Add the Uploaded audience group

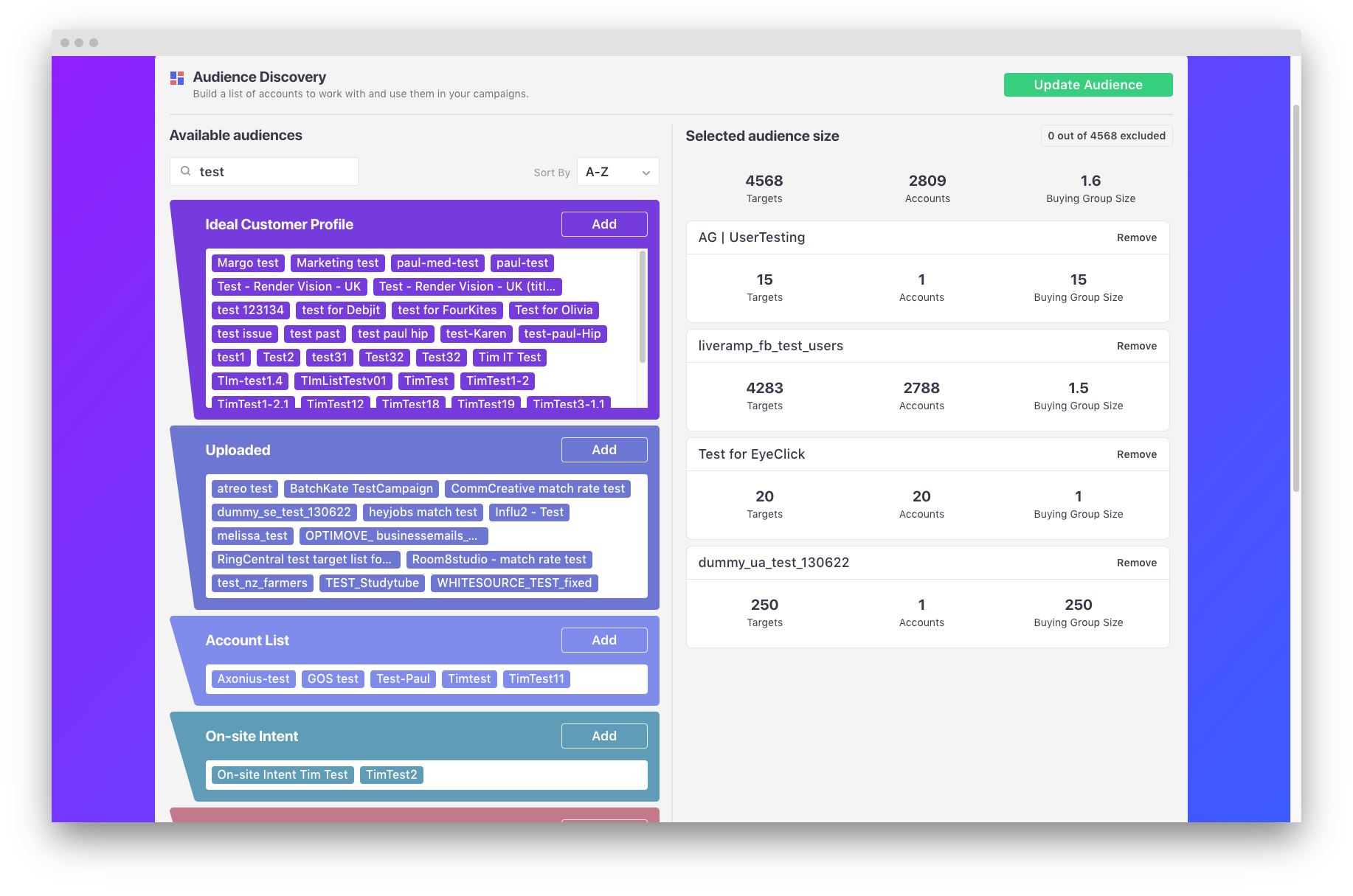603,450
